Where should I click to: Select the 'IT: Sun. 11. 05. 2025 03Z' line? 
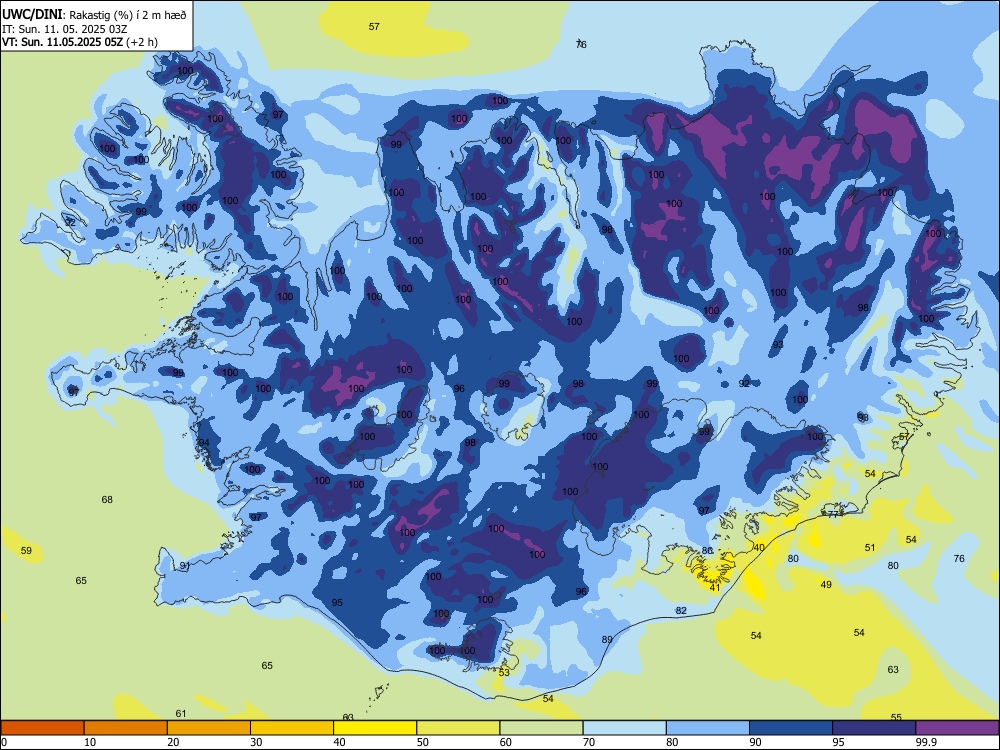tap(64, 29)
